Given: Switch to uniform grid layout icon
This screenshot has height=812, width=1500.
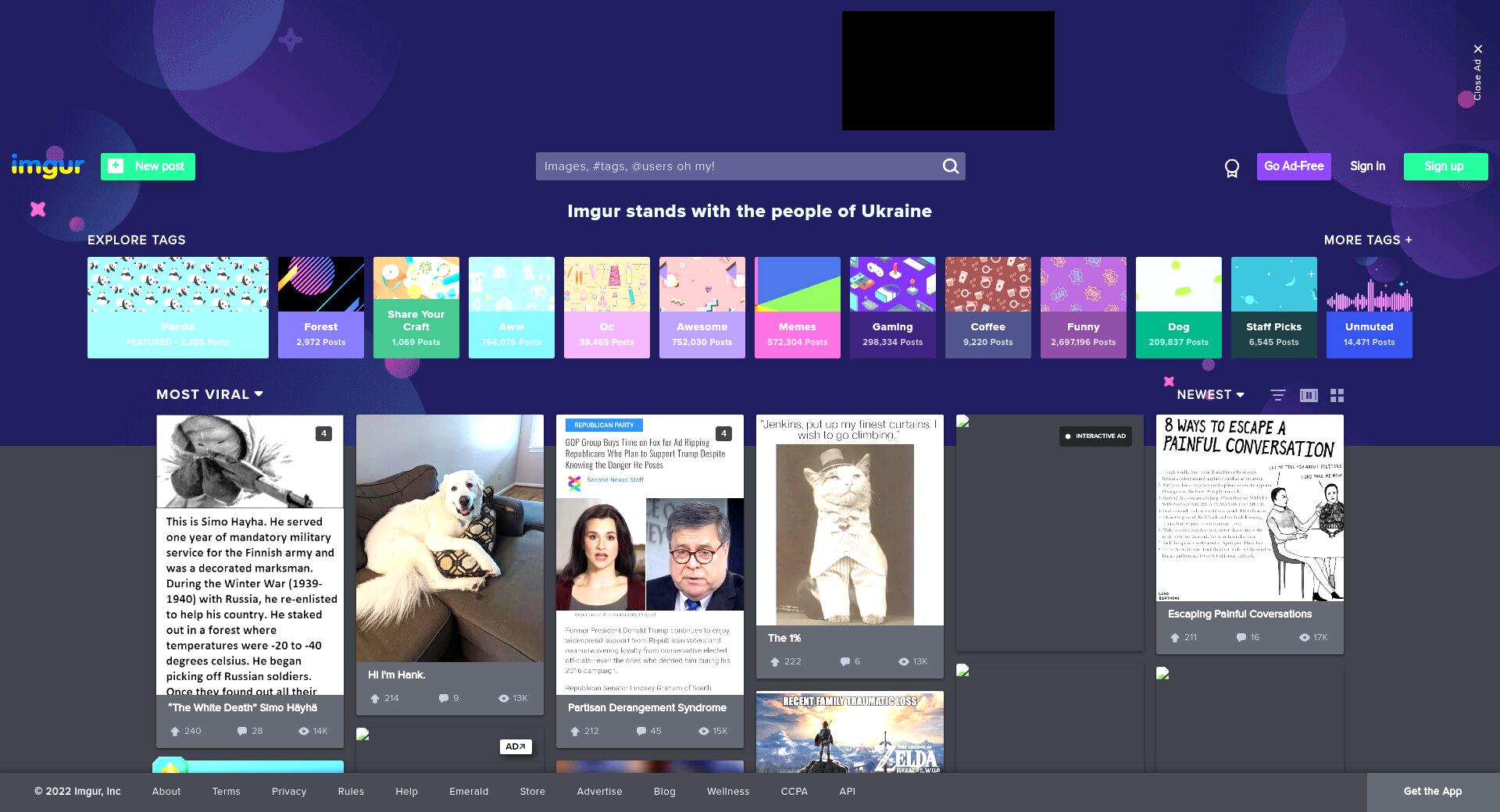Looking at the screenshot, I should (x=1337, y=395).
